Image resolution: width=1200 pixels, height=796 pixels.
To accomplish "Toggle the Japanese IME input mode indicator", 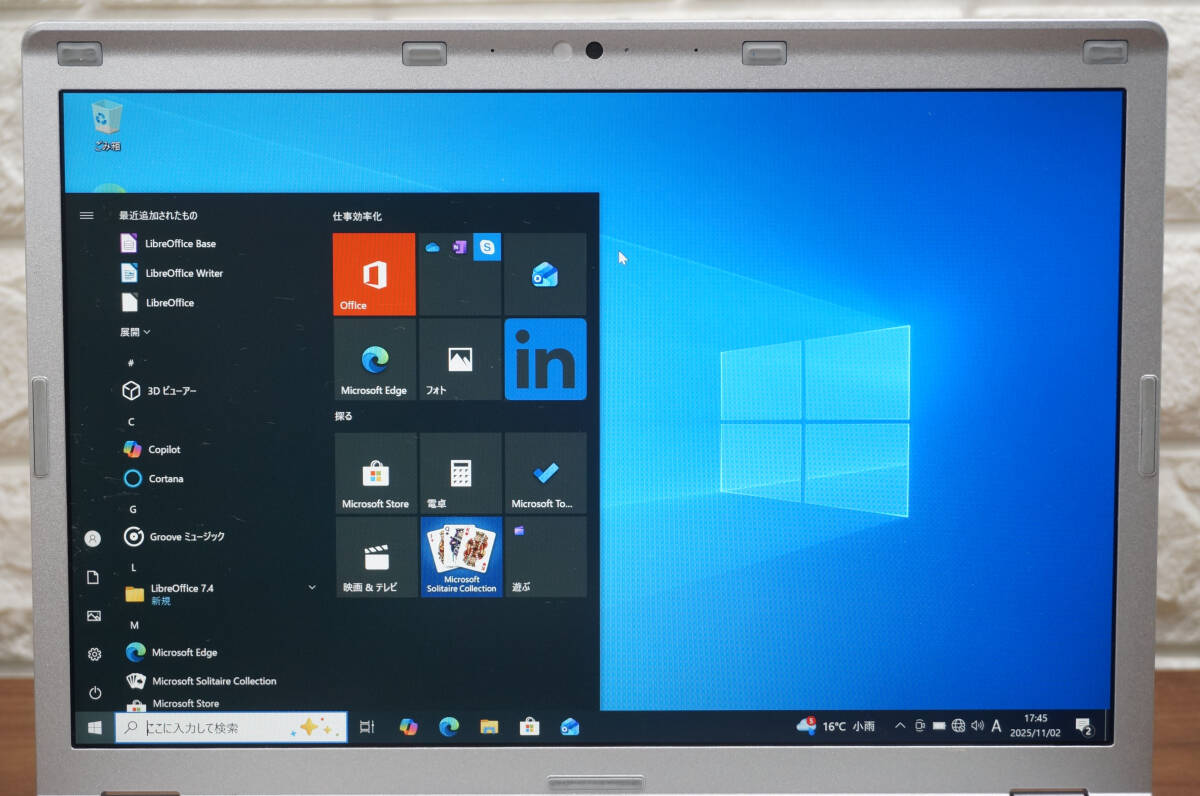I will tap(996, 726).
